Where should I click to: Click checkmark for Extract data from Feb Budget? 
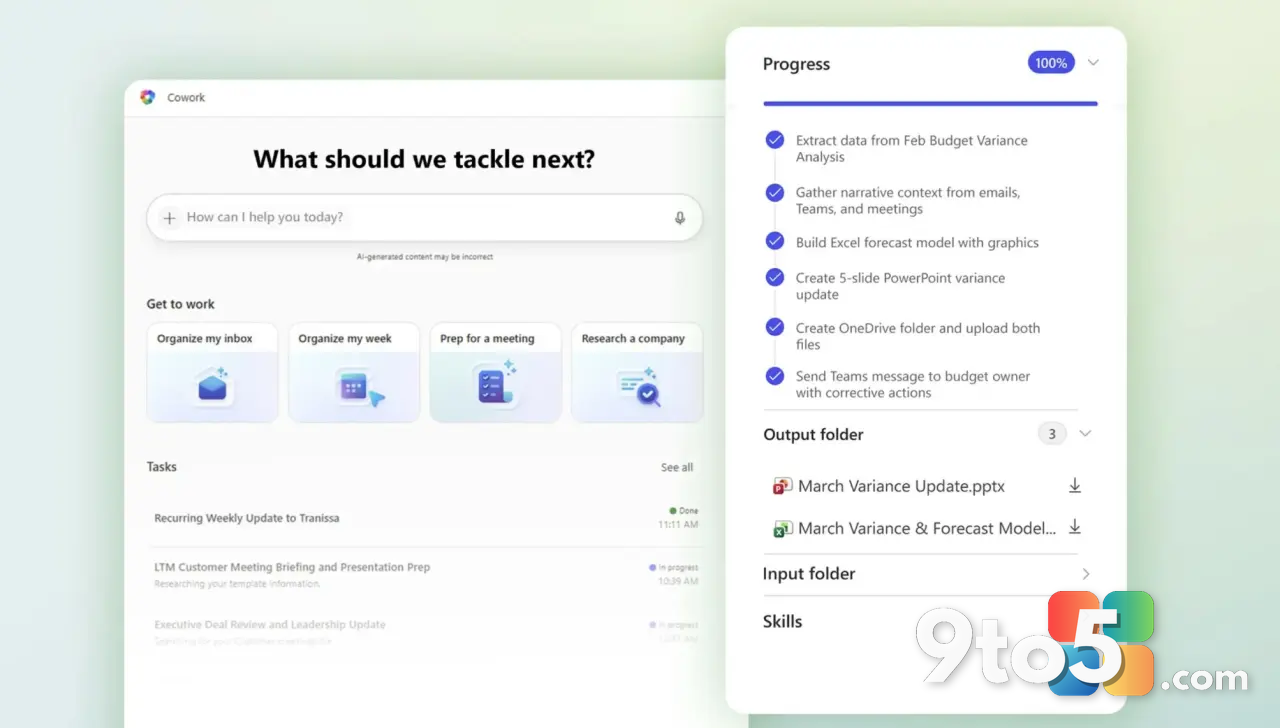pyautogui.click(x=775, y=140)
